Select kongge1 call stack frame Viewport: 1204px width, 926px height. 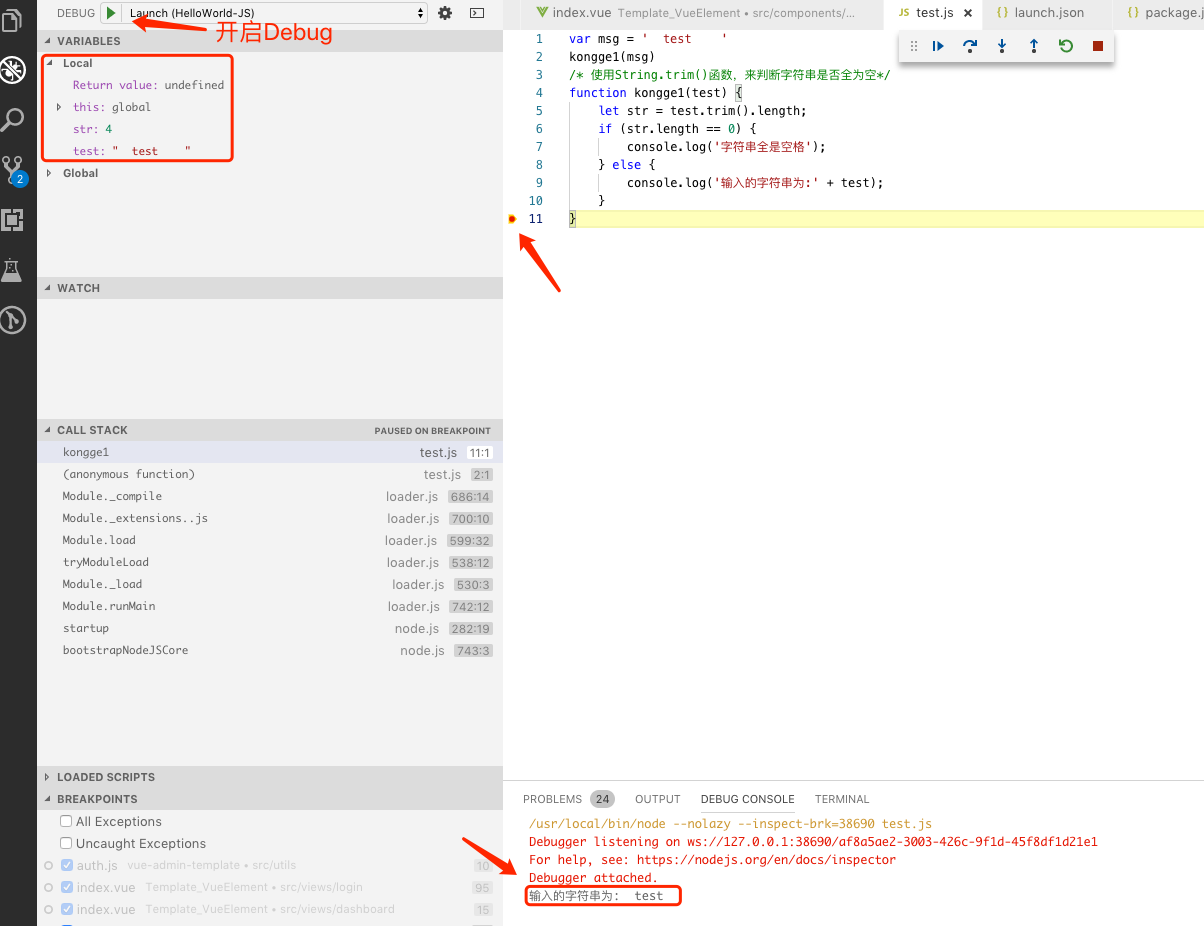point(269,452)
